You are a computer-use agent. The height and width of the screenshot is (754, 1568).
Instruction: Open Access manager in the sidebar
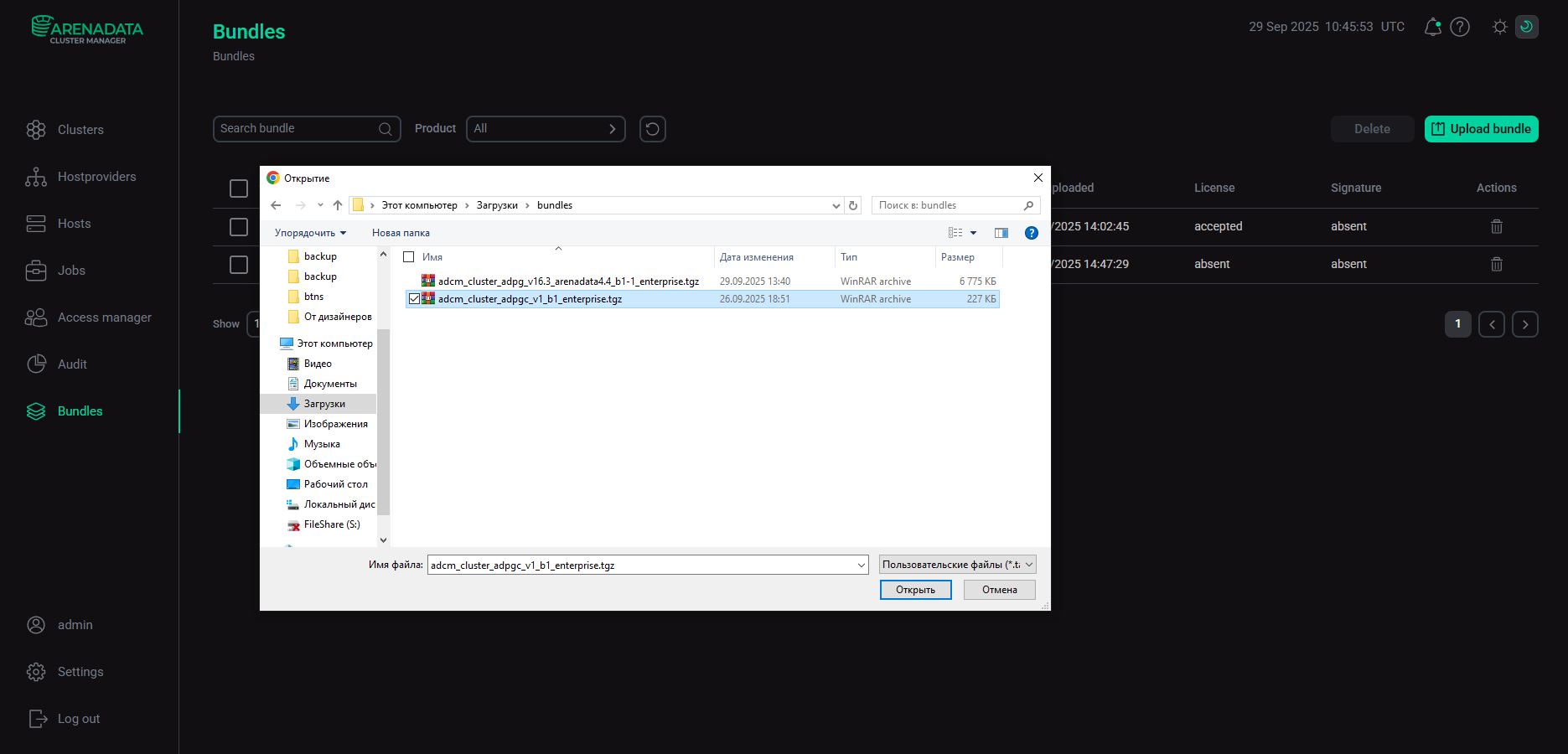(104, 318)
